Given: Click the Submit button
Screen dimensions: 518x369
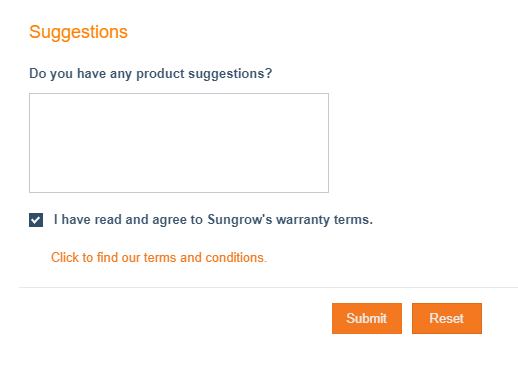Looking at the screenshot, I should pyautogui.click(x=367, y=318).
